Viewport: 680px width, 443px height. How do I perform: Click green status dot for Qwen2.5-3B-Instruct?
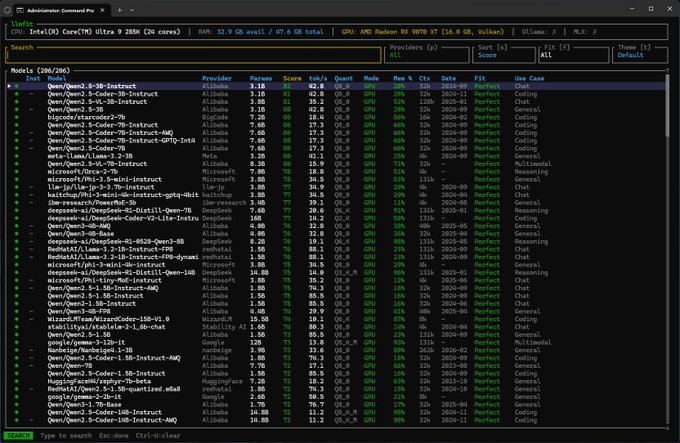pos(17,86)
